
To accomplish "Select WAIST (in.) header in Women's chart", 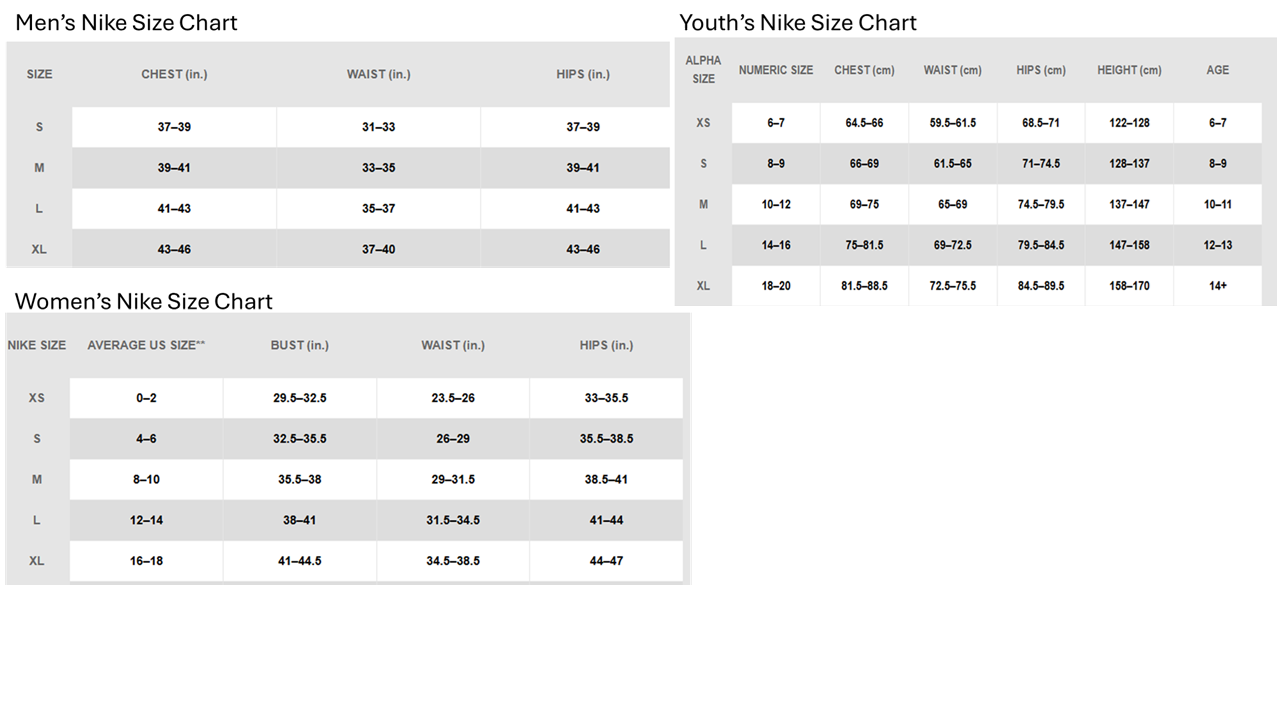I will click(x=453, y=345).
